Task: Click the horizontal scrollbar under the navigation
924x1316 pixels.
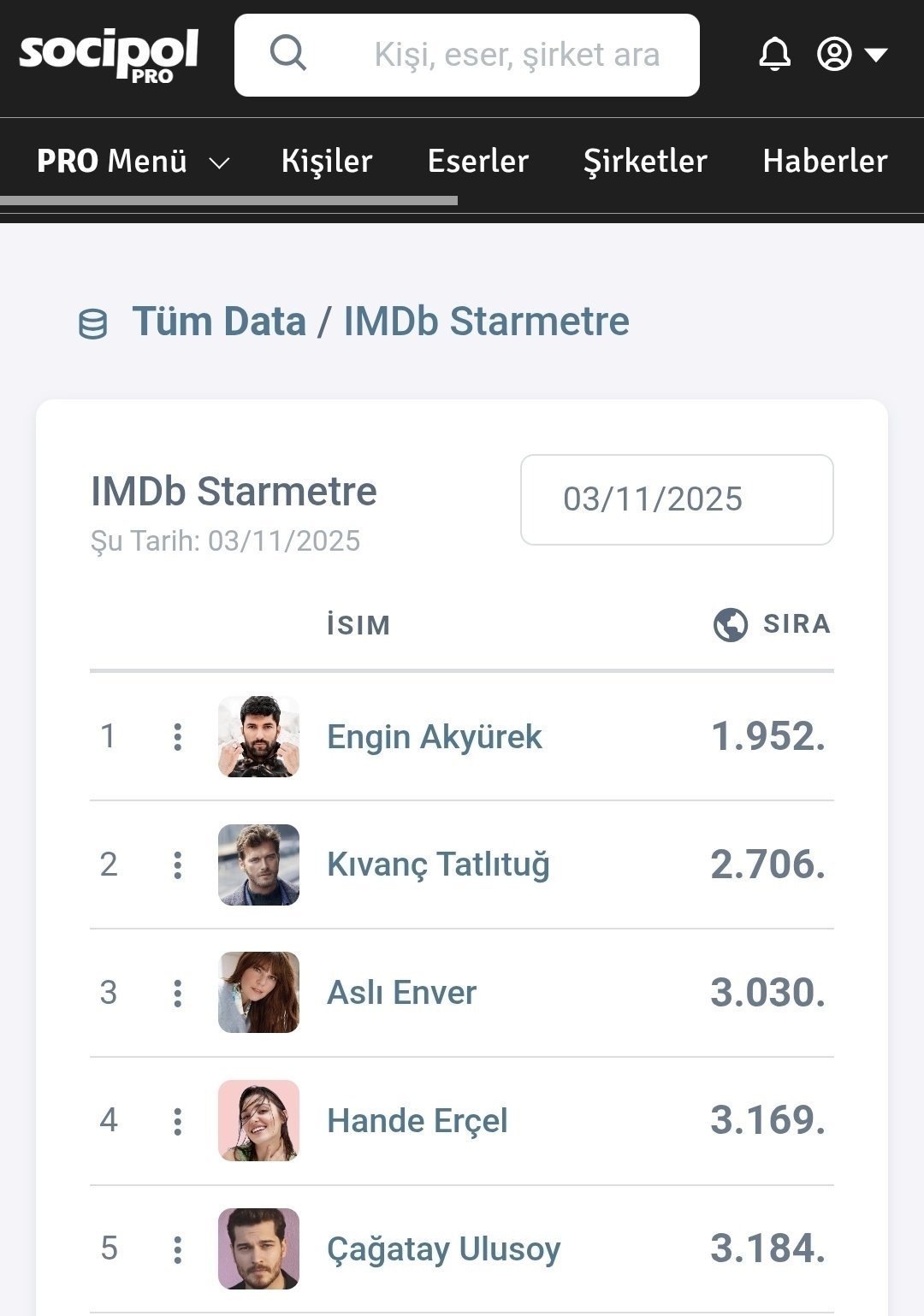Action: point(228,201)
